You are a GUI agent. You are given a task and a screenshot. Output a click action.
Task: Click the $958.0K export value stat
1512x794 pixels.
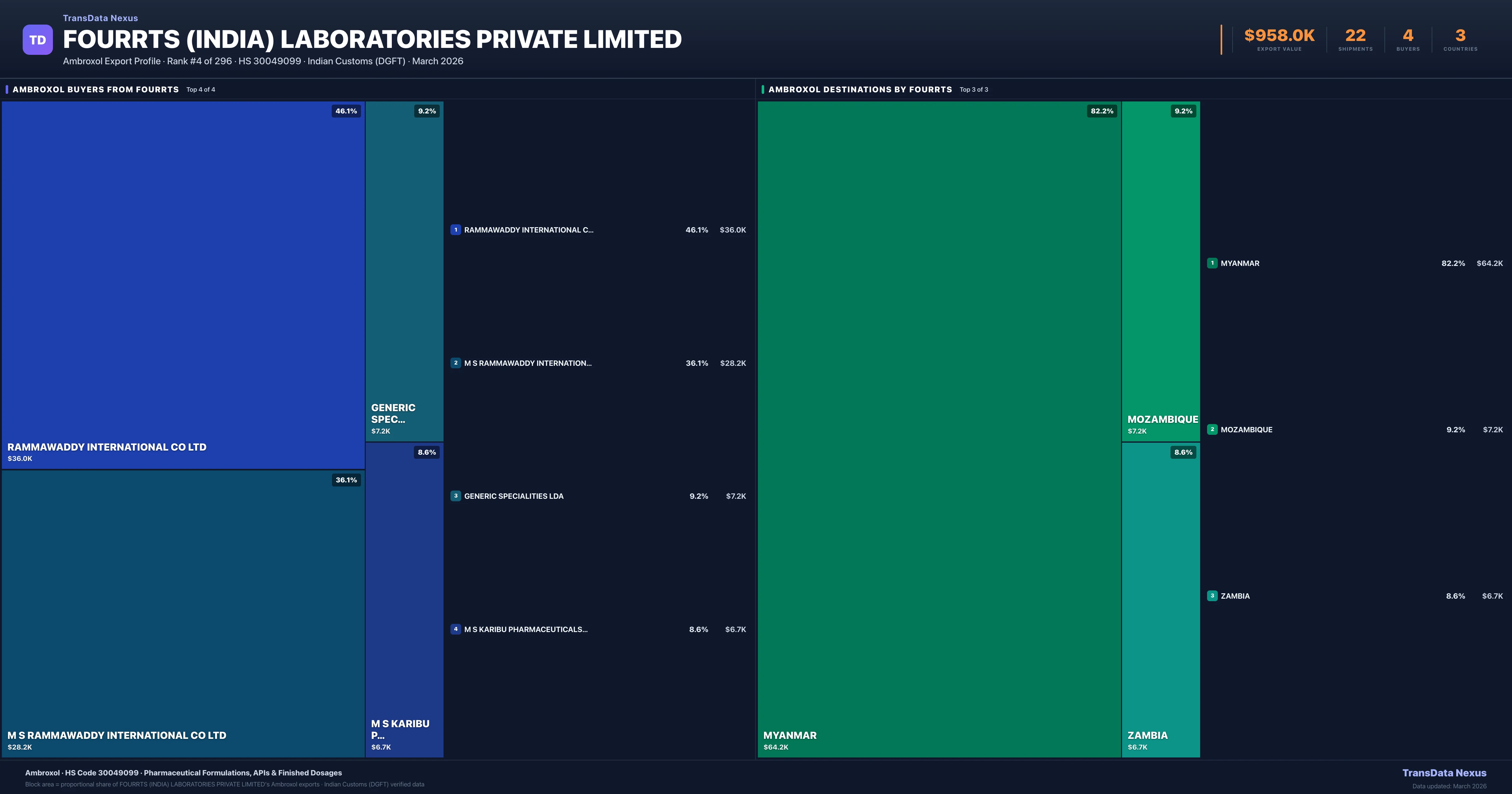tap(1279, 36)
